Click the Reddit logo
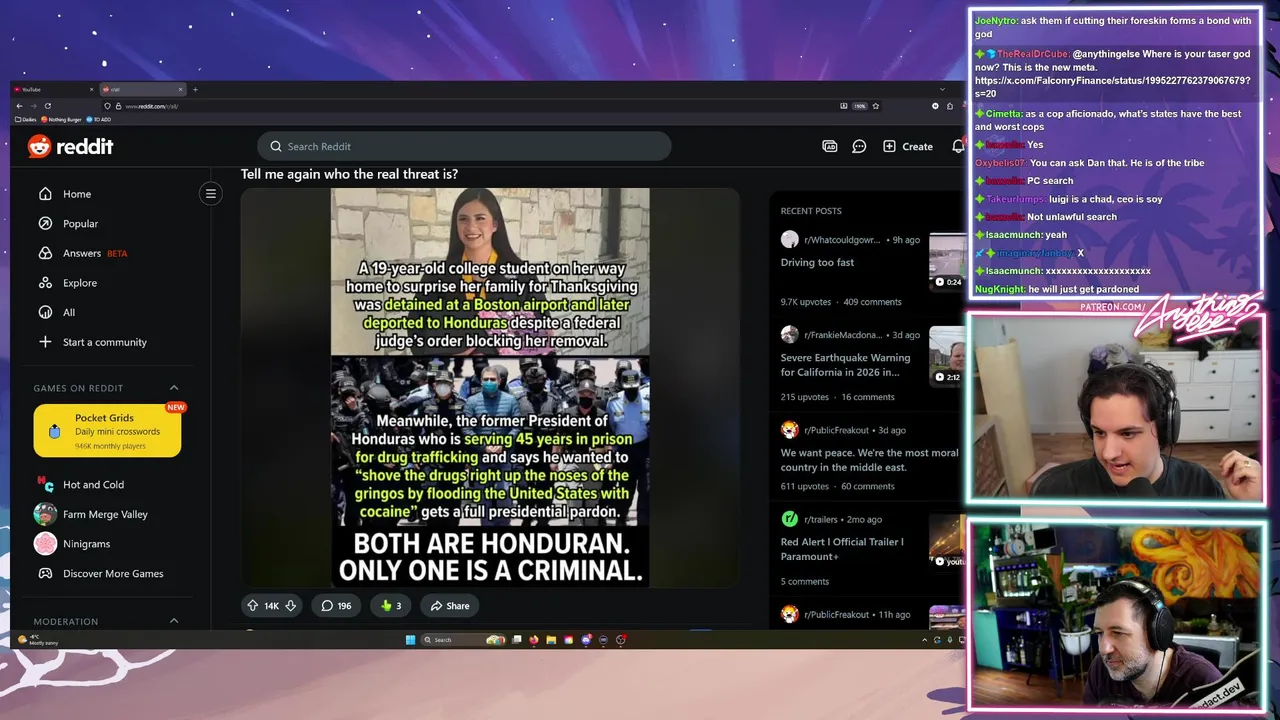 (x=70, y=146)
